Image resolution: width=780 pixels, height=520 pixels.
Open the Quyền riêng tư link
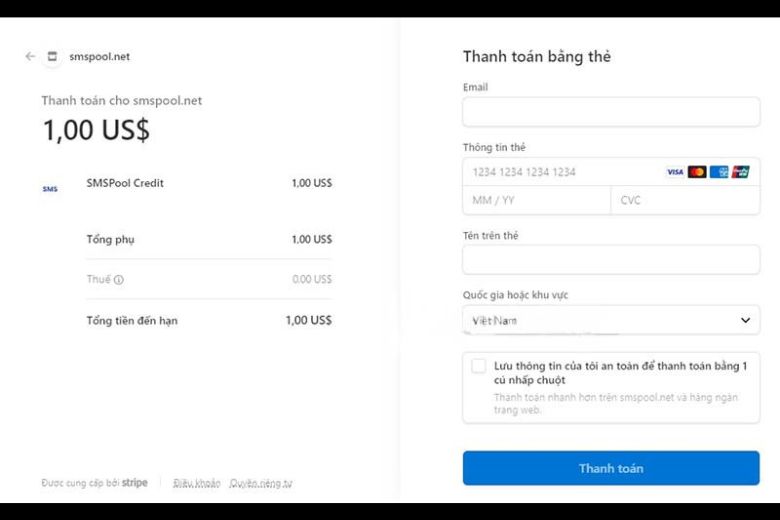point(261,483)
